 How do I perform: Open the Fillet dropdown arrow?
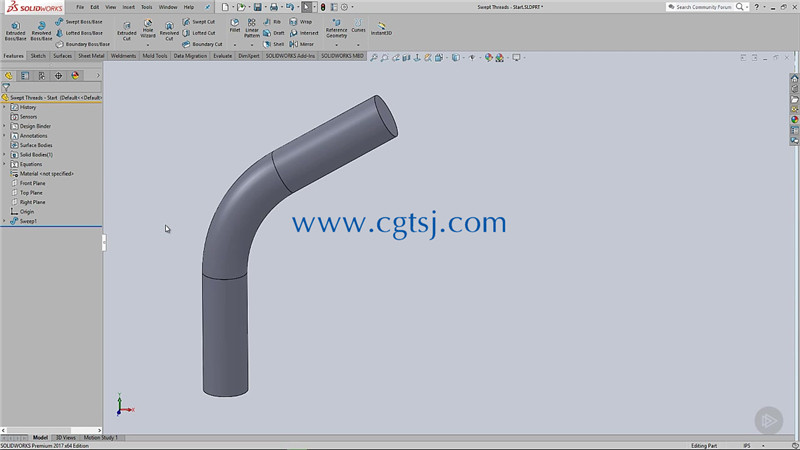point(235,45)
